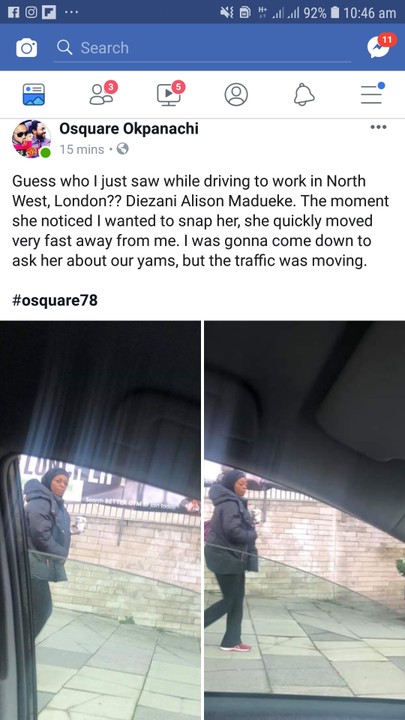Tap the battery status icon
The height and width of the screenshot is (720, 405).
click(335, 13)
